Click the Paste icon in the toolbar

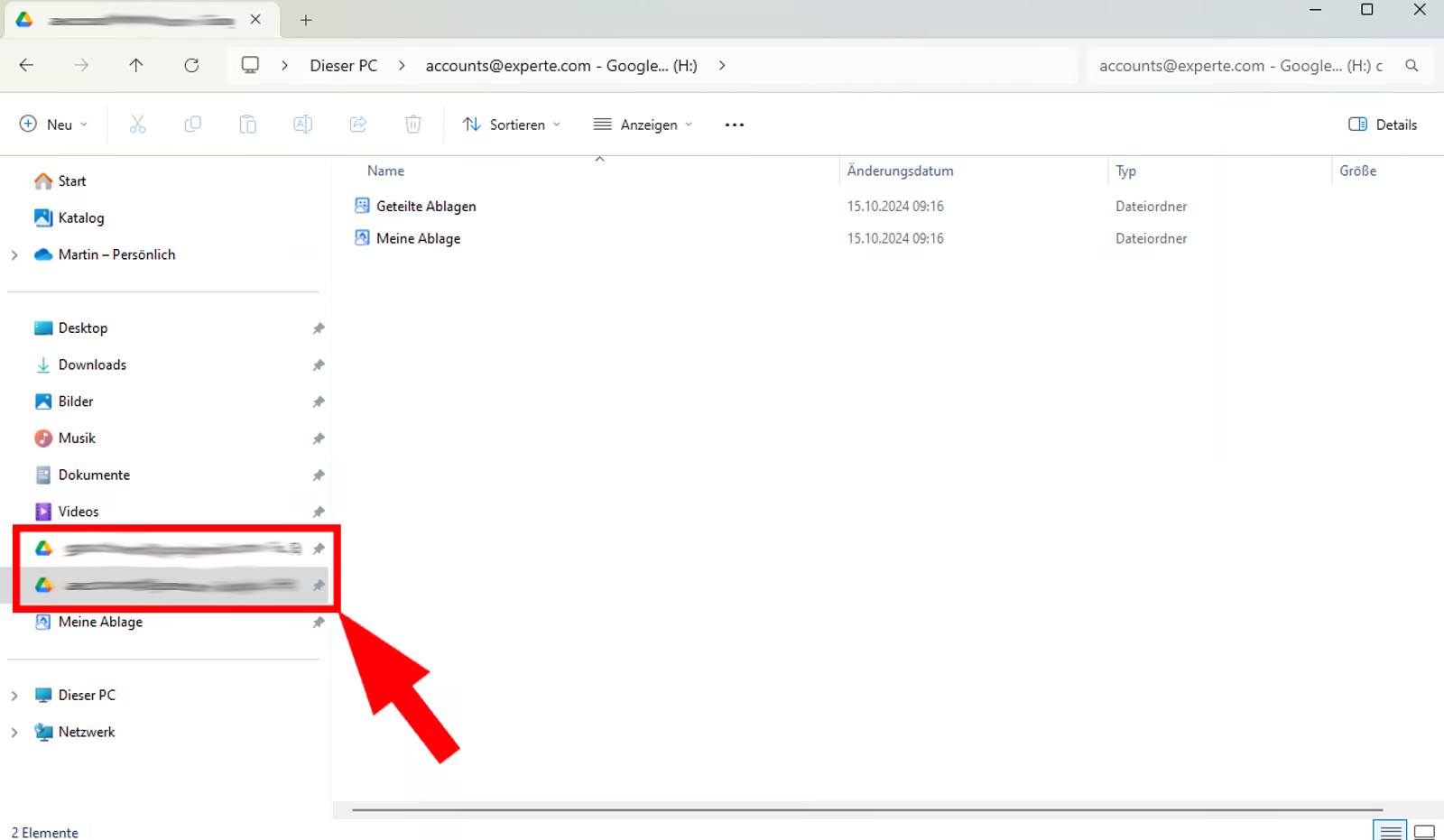(247, 124)
